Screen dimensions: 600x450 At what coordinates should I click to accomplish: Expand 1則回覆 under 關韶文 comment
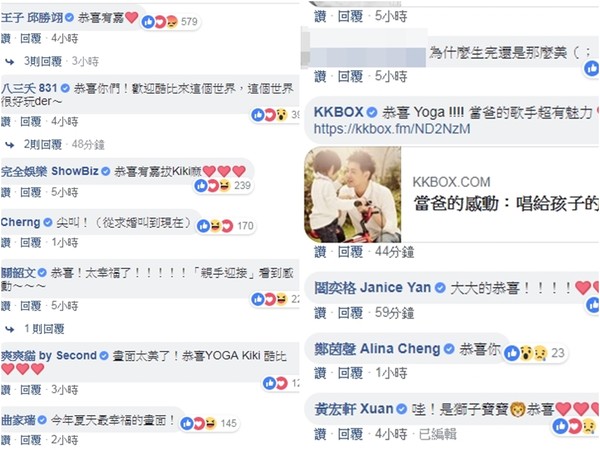[x=44, y=329]
